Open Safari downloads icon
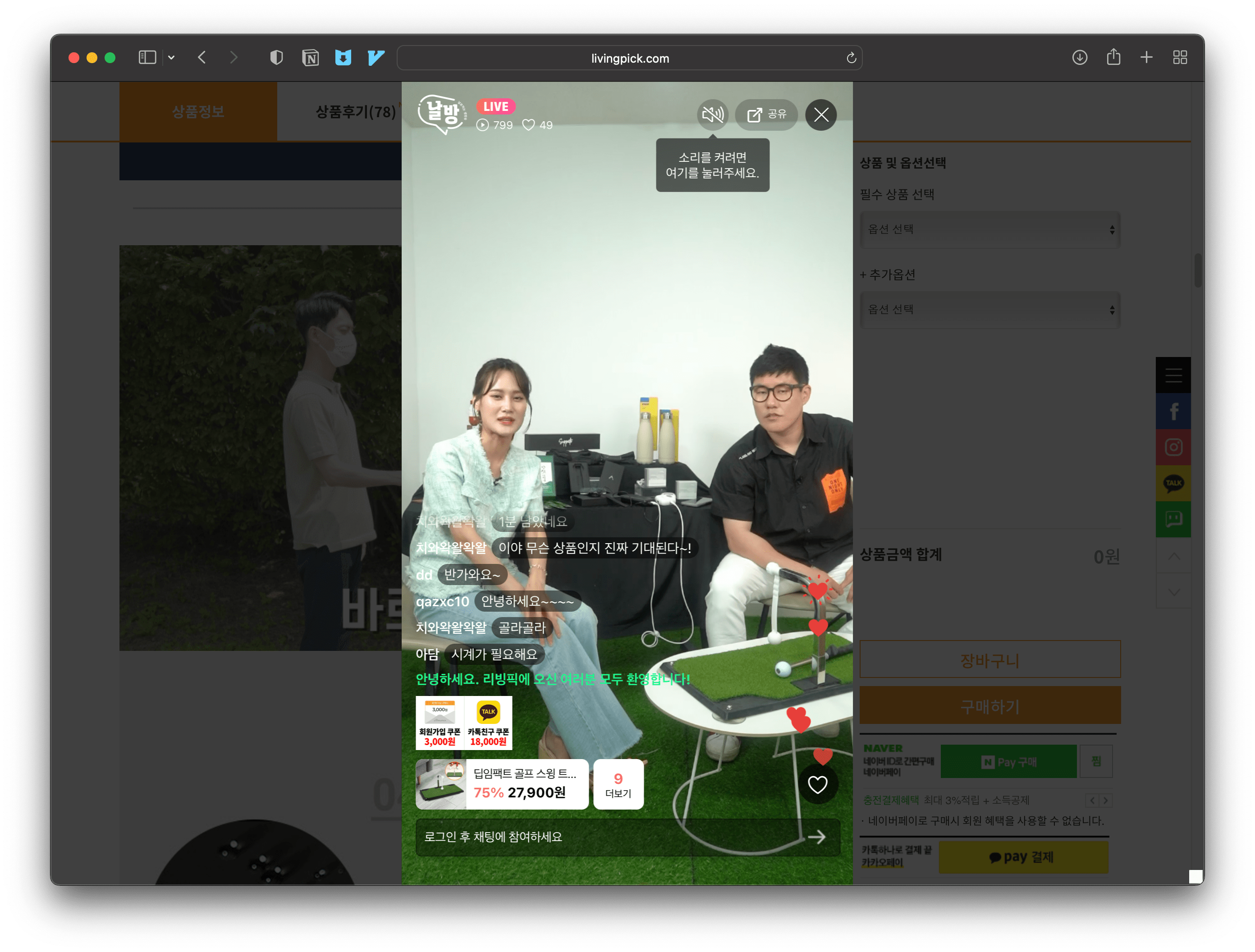 tap(1079, 57)
